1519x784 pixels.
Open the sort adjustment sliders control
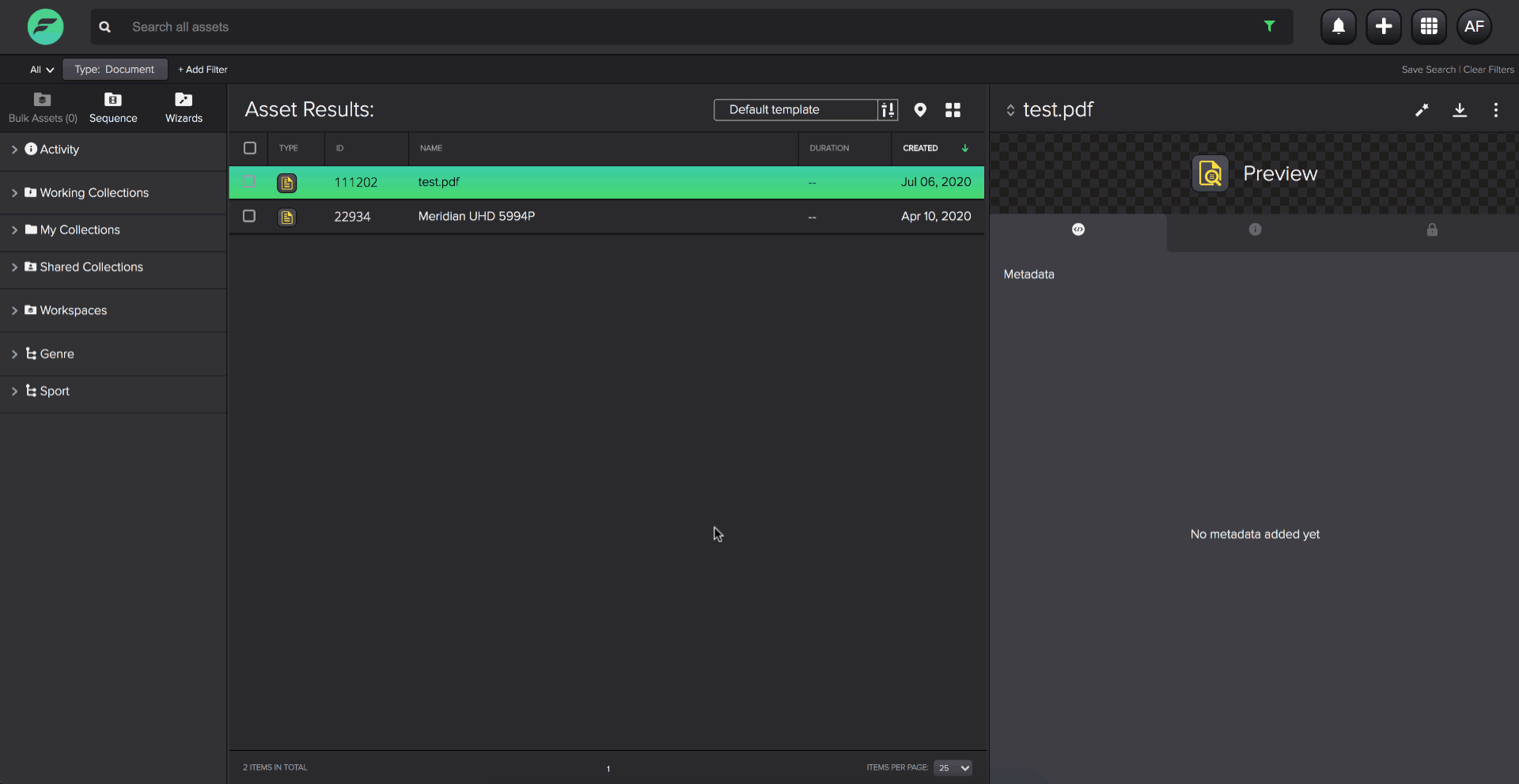point(888,110)
